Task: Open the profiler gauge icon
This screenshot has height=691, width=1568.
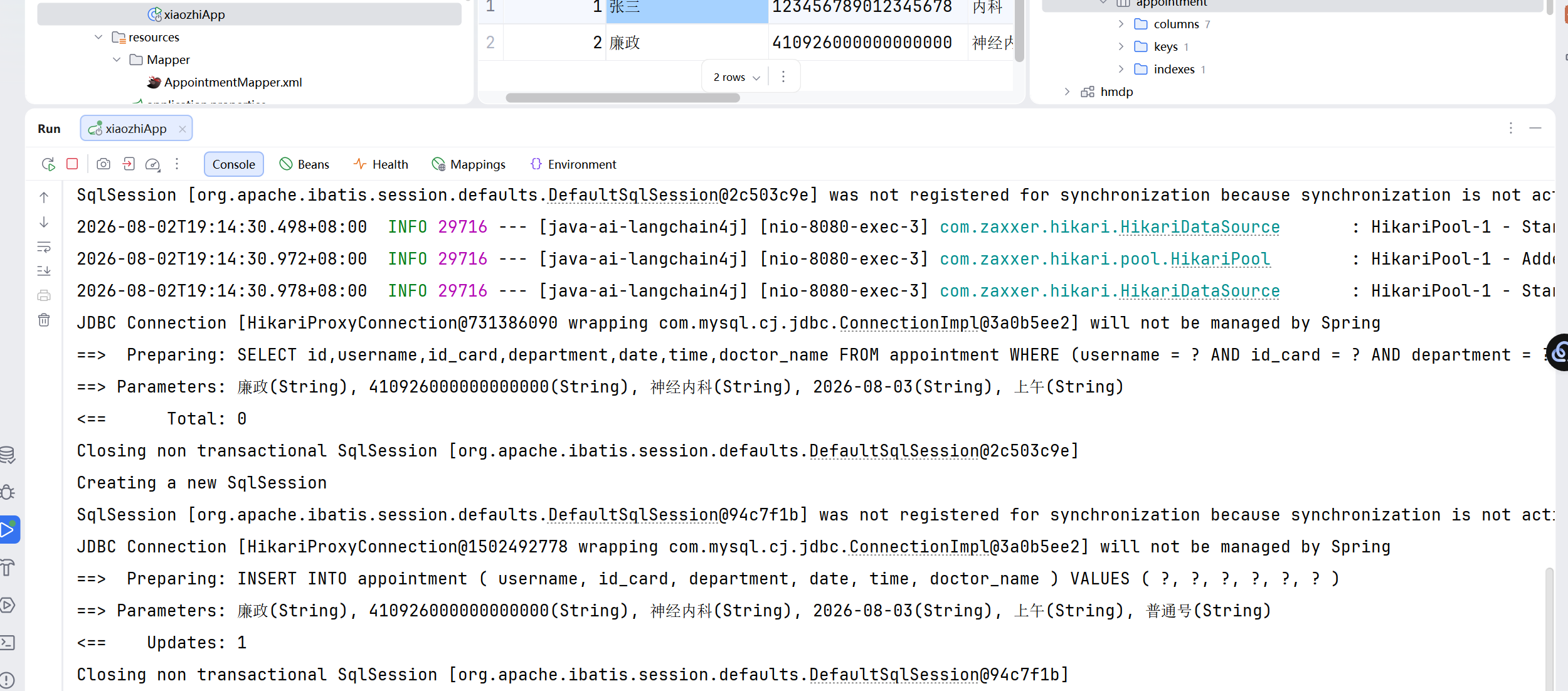Action: point(152,164)
